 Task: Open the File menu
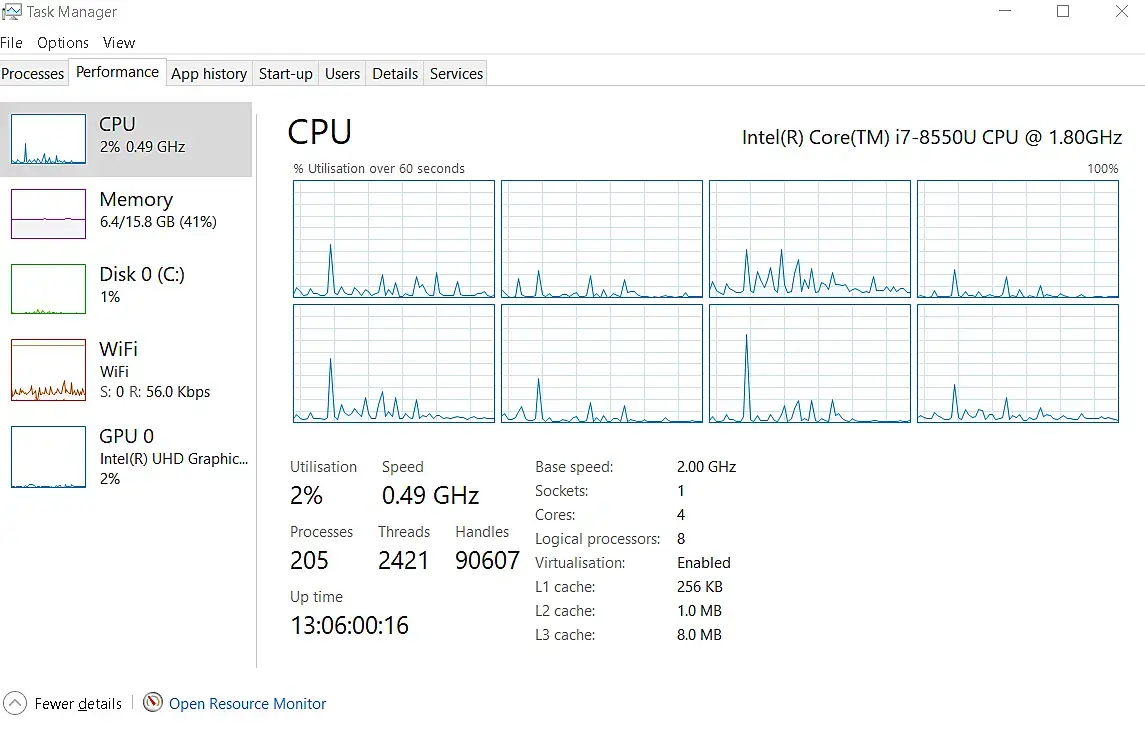click(x=12, y=43)
